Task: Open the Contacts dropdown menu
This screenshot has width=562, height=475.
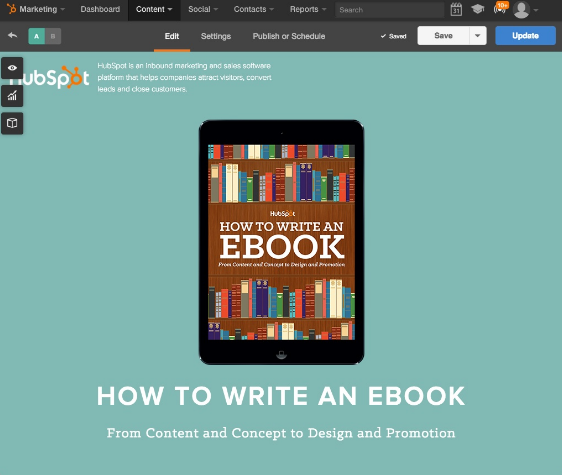Action: tap(253, 9)
